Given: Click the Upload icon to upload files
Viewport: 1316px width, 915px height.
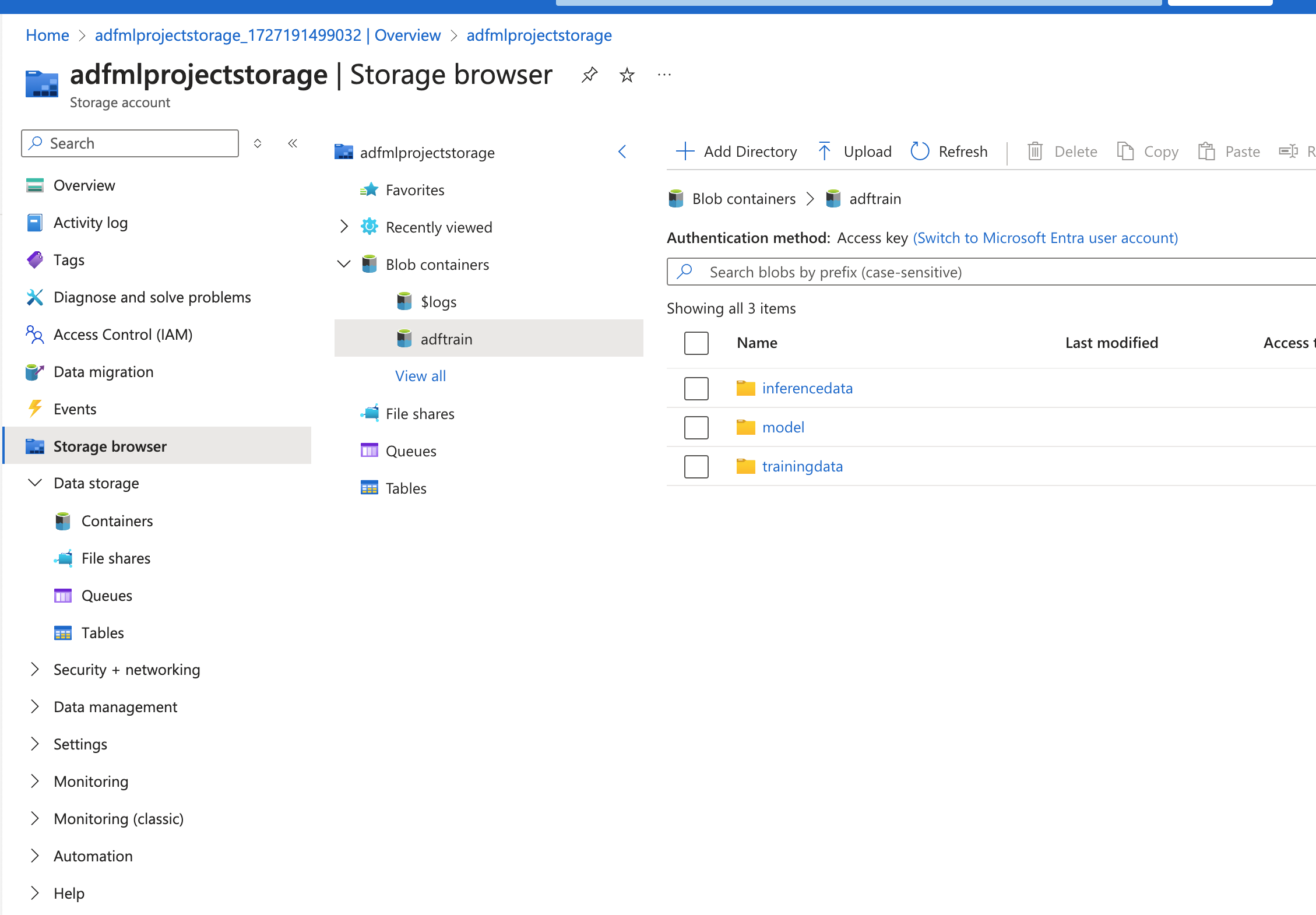Looking at the screenshot, I should (824, 150).
